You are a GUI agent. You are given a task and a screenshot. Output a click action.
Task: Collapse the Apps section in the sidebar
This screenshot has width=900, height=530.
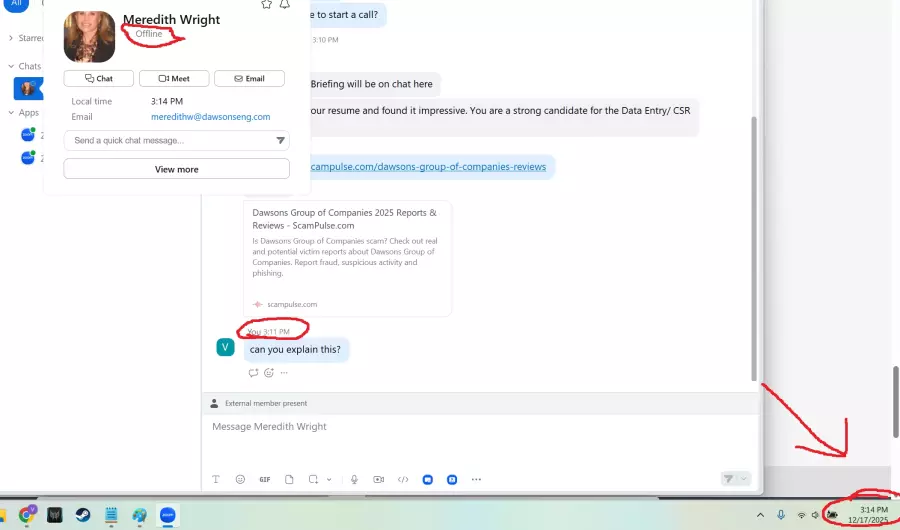point(11,113)
